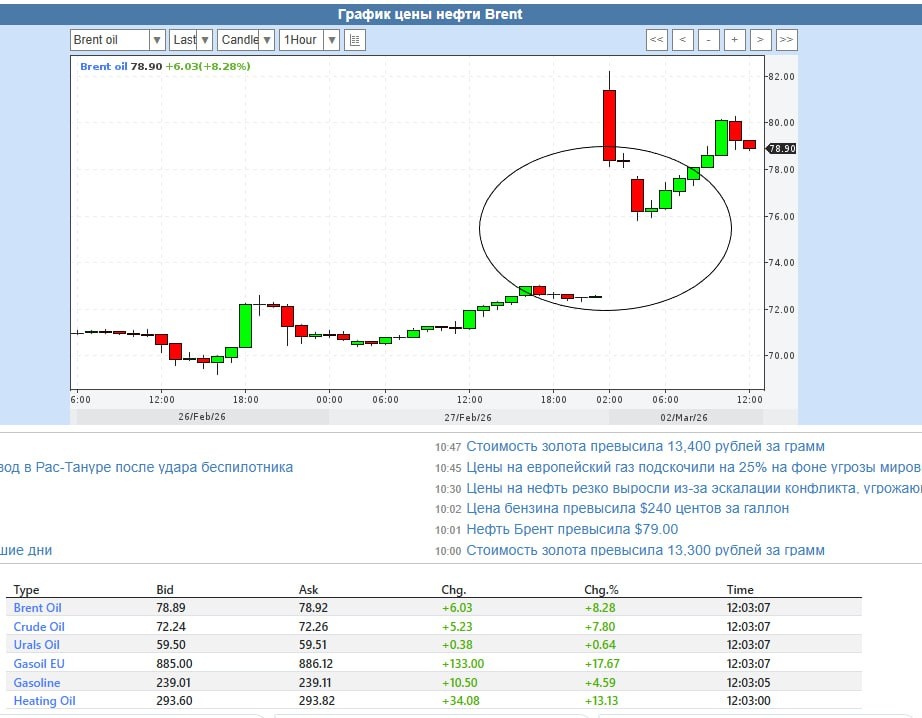Open the Brent Oil quote link
The image size is (922, 718).
pos(37,607)
